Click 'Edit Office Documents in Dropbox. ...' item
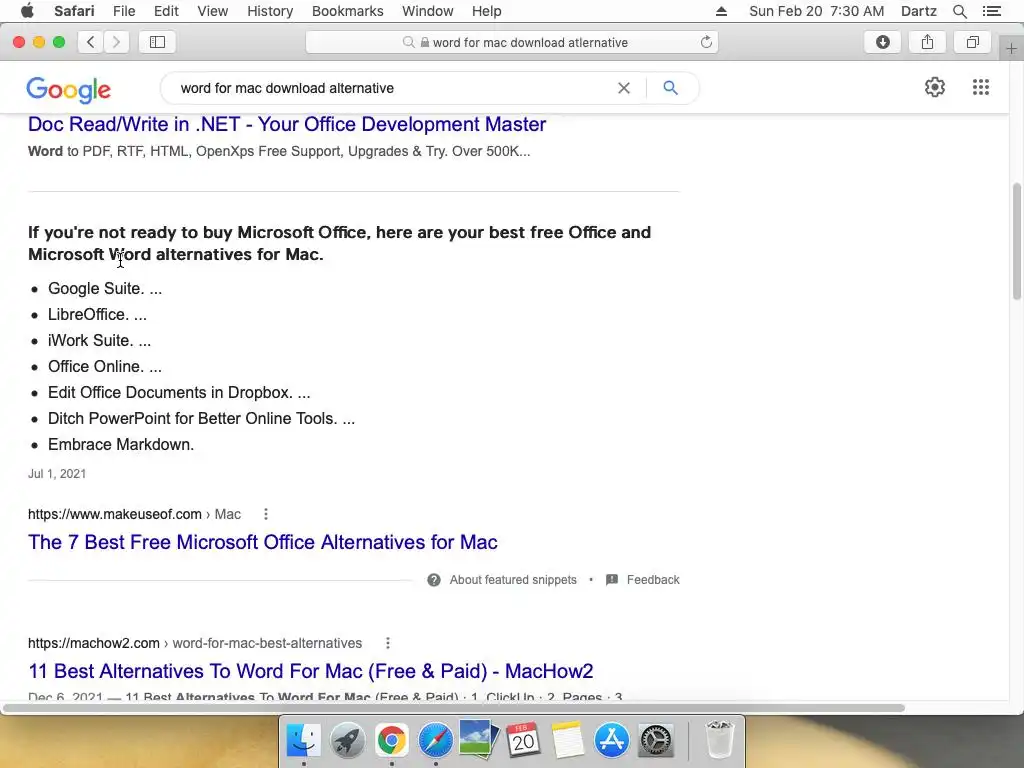This screenshot has width=1024, height=768. pos(179,392)
